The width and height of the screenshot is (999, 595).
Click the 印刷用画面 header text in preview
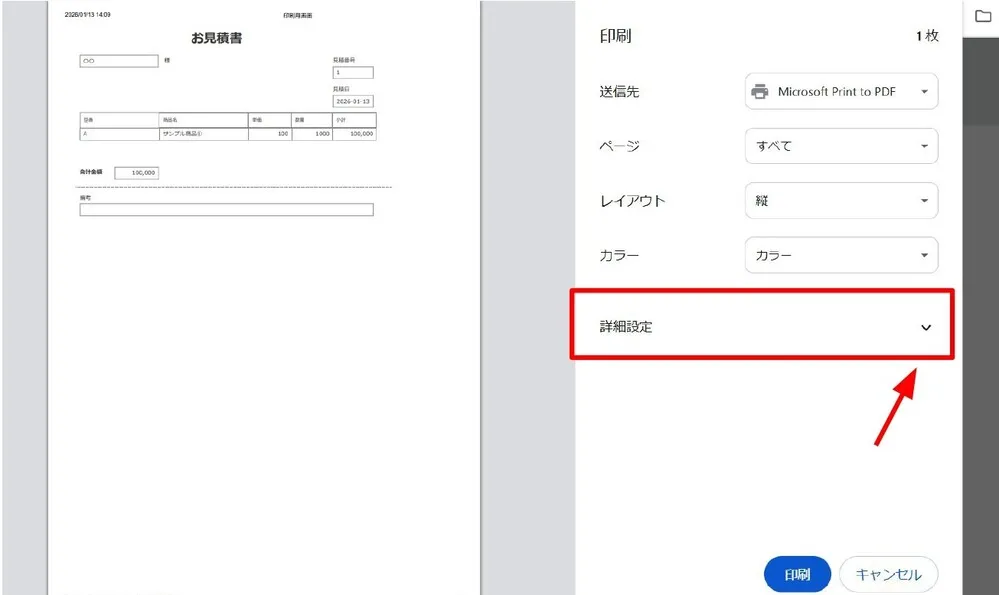point(299,16)
